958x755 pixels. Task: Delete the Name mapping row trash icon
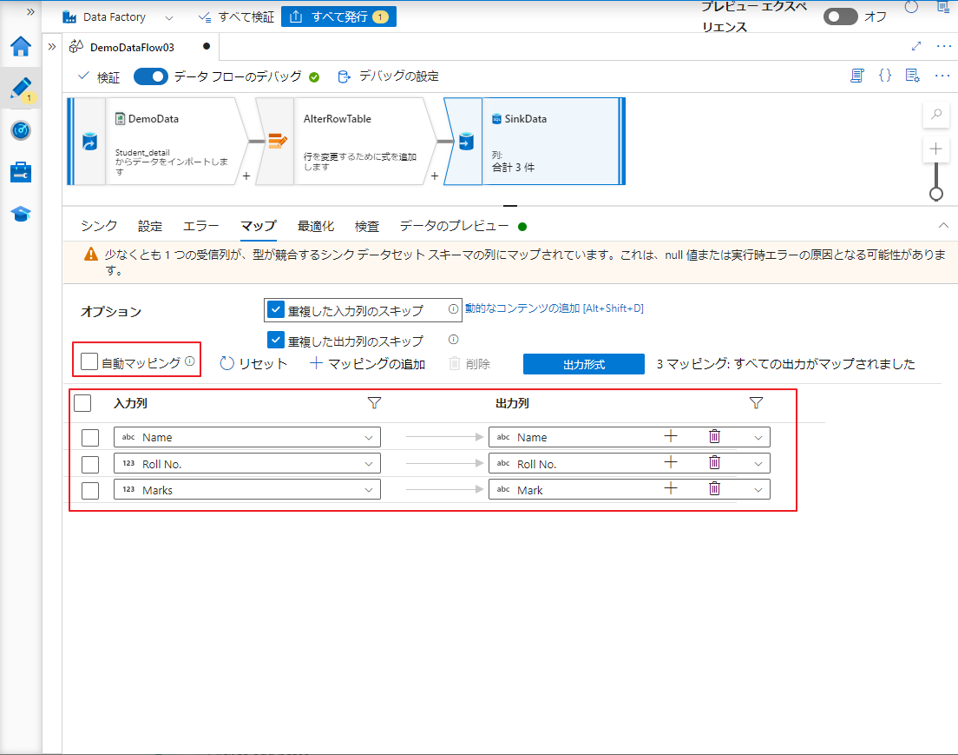tap(714, 436)
